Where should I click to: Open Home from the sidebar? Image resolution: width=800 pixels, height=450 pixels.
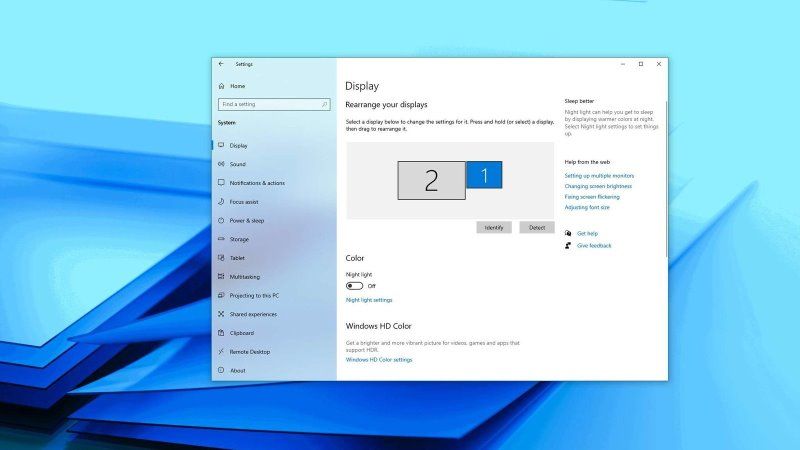coord(237,86)
